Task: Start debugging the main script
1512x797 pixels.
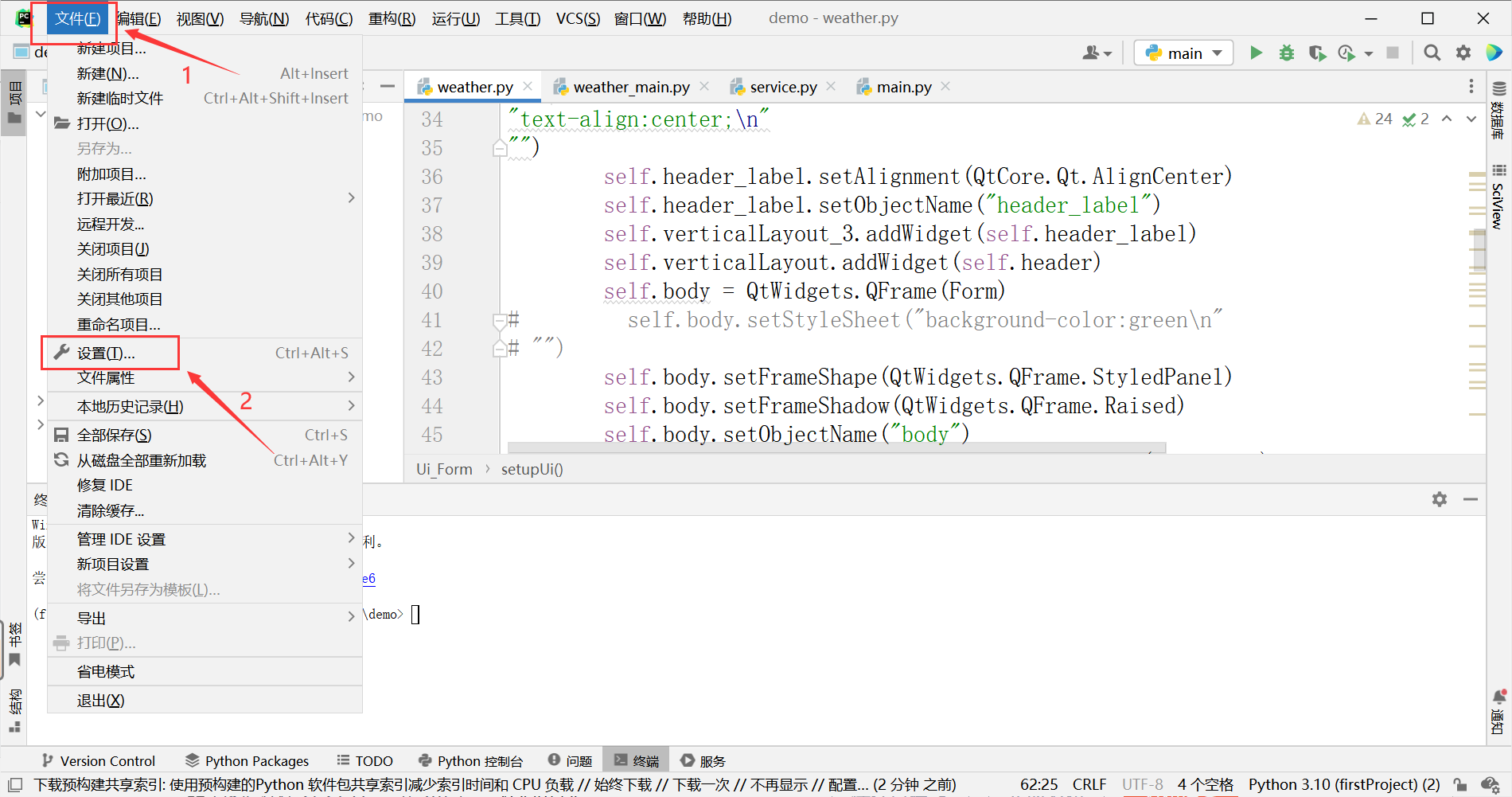Action: tap(1286, 53)
